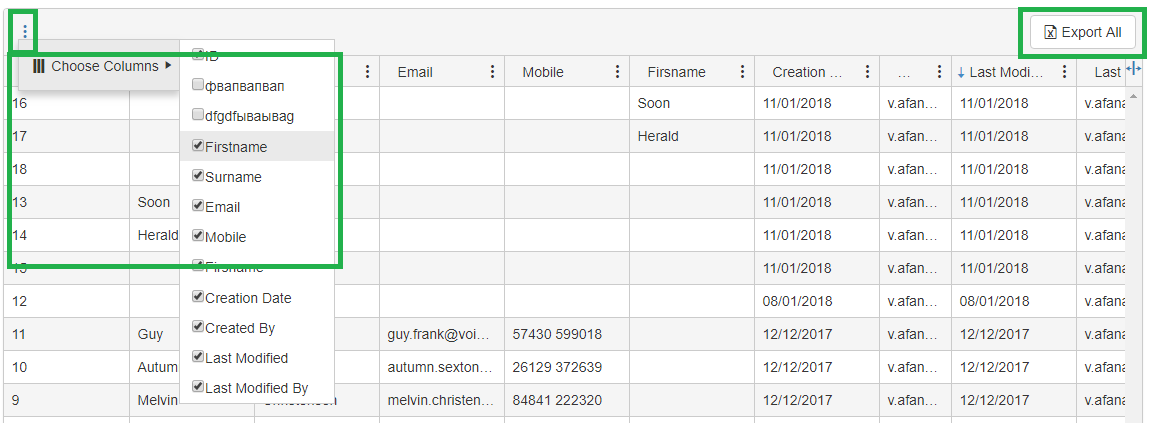The width and height of the screenshot is (1159, 423).
Task: Toggle the Last Modified By checkbox
Action: click(198, 387)
